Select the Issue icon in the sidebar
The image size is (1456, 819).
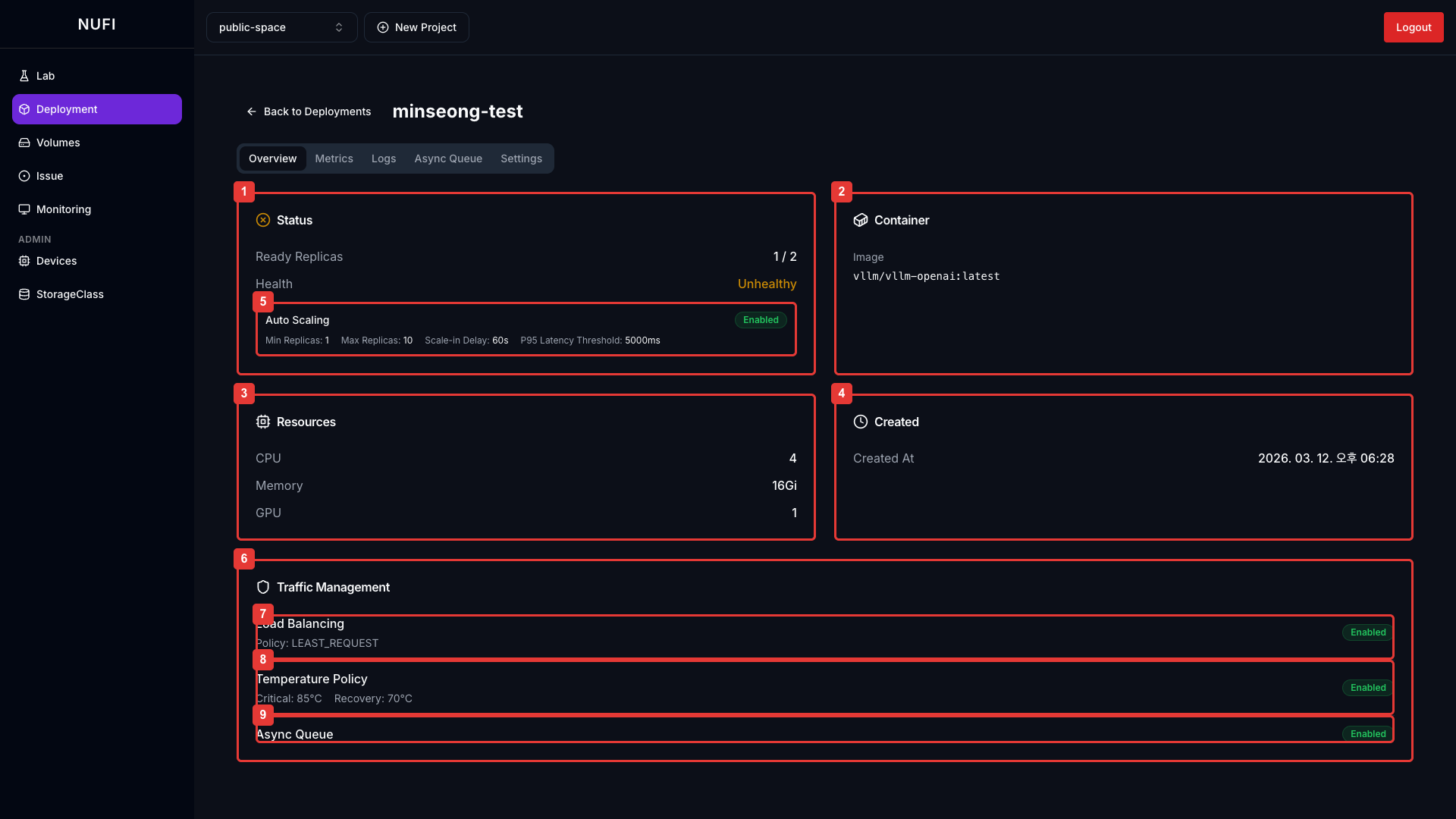(24, 175)
